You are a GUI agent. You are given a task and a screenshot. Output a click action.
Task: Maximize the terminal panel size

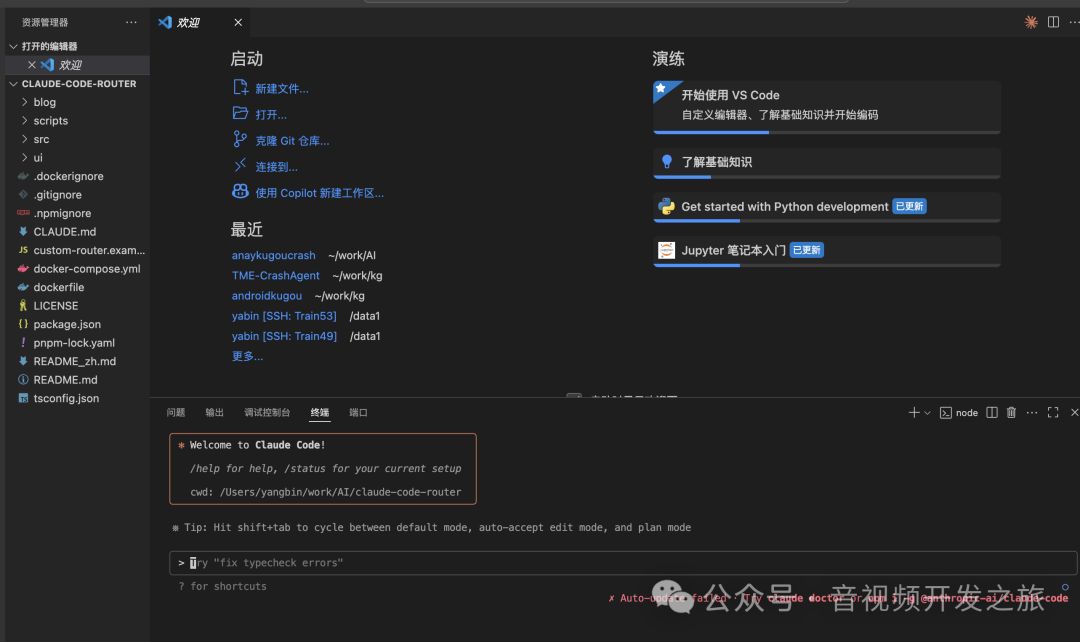point(1053,412)
